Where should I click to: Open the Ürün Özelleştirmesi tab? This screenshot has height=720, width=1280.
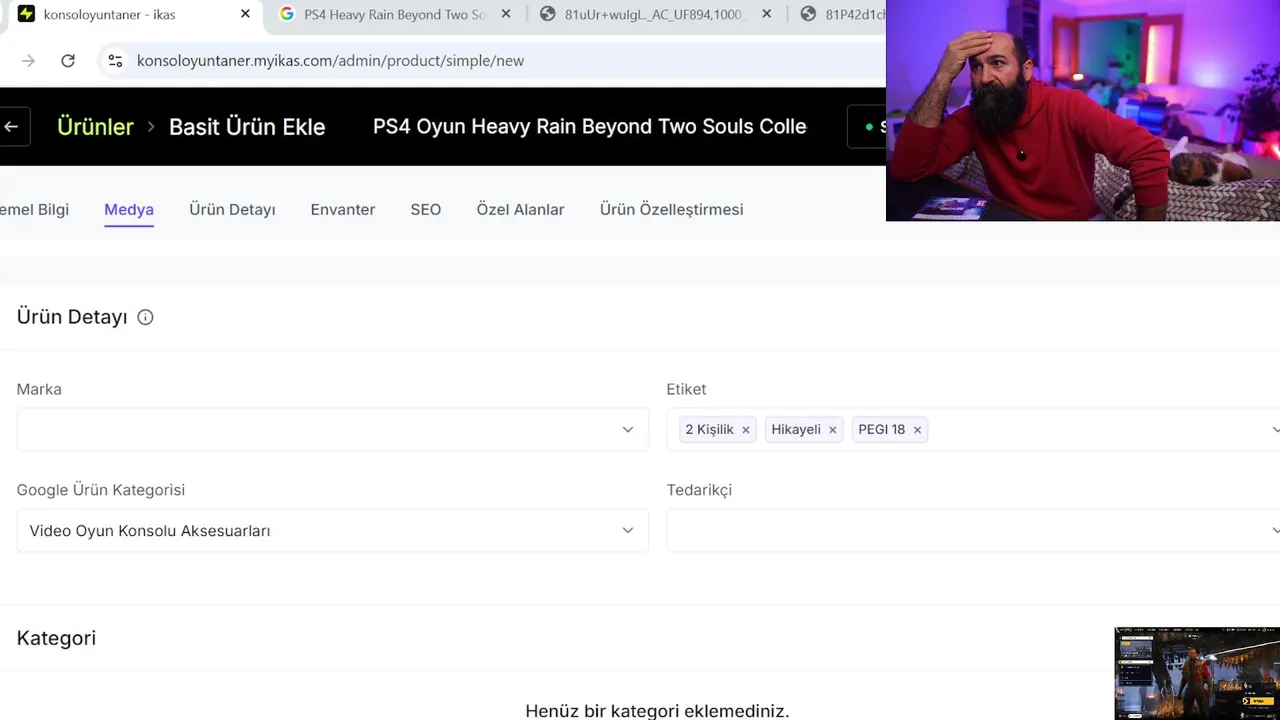tap(671, 209)
